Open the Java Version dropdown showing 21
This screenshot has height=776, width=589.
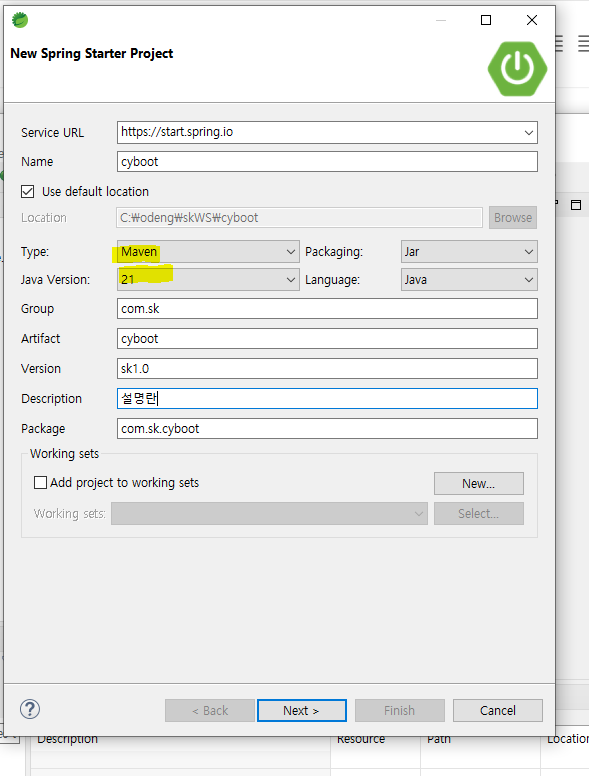[208, 280]
